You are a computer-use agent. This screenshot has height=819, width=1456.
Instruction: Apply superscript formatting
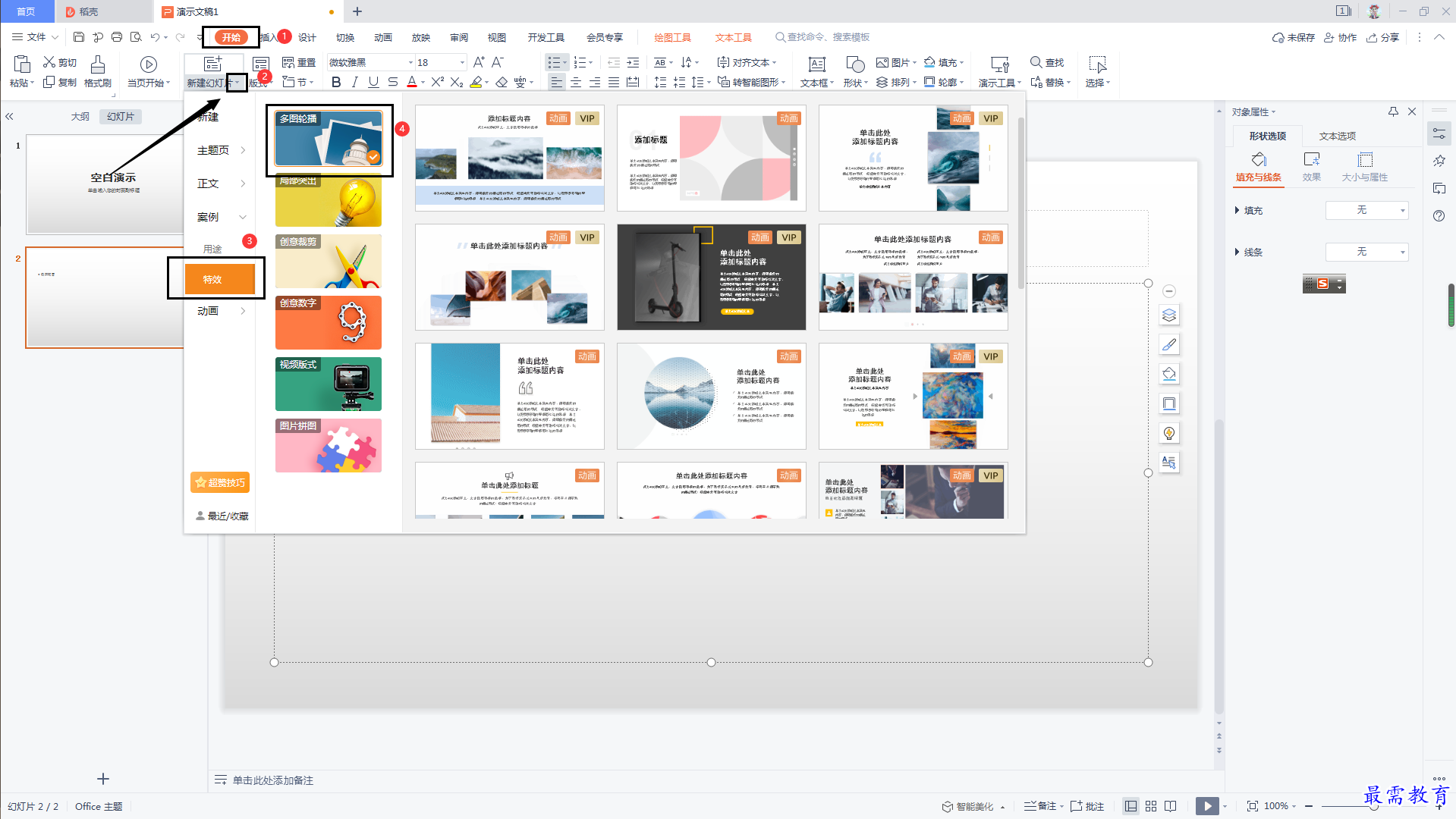tap(438, 82)
